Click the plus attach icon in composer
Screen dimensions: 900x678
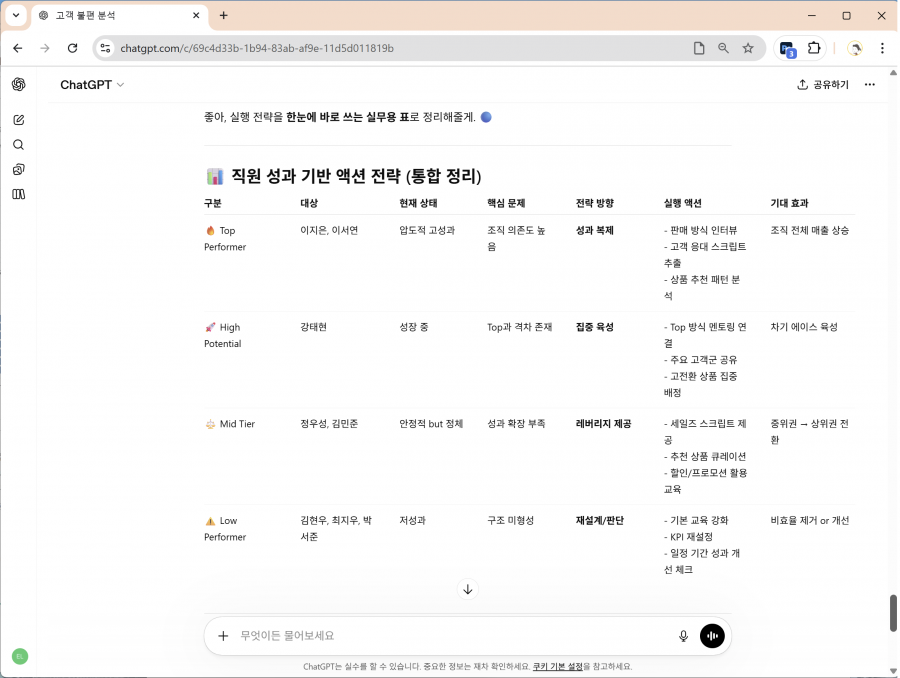223,636
